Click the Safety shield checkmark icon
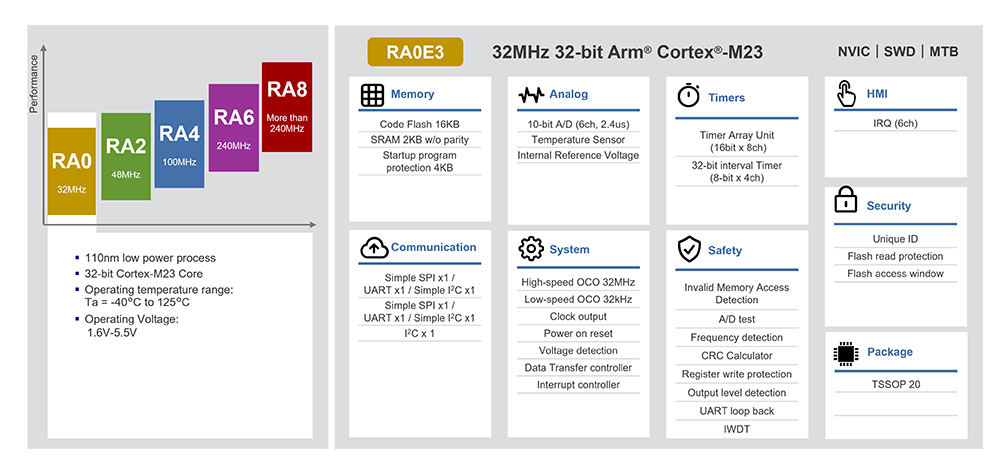Viewport: 1003px width, 466px height. point(689,250)
